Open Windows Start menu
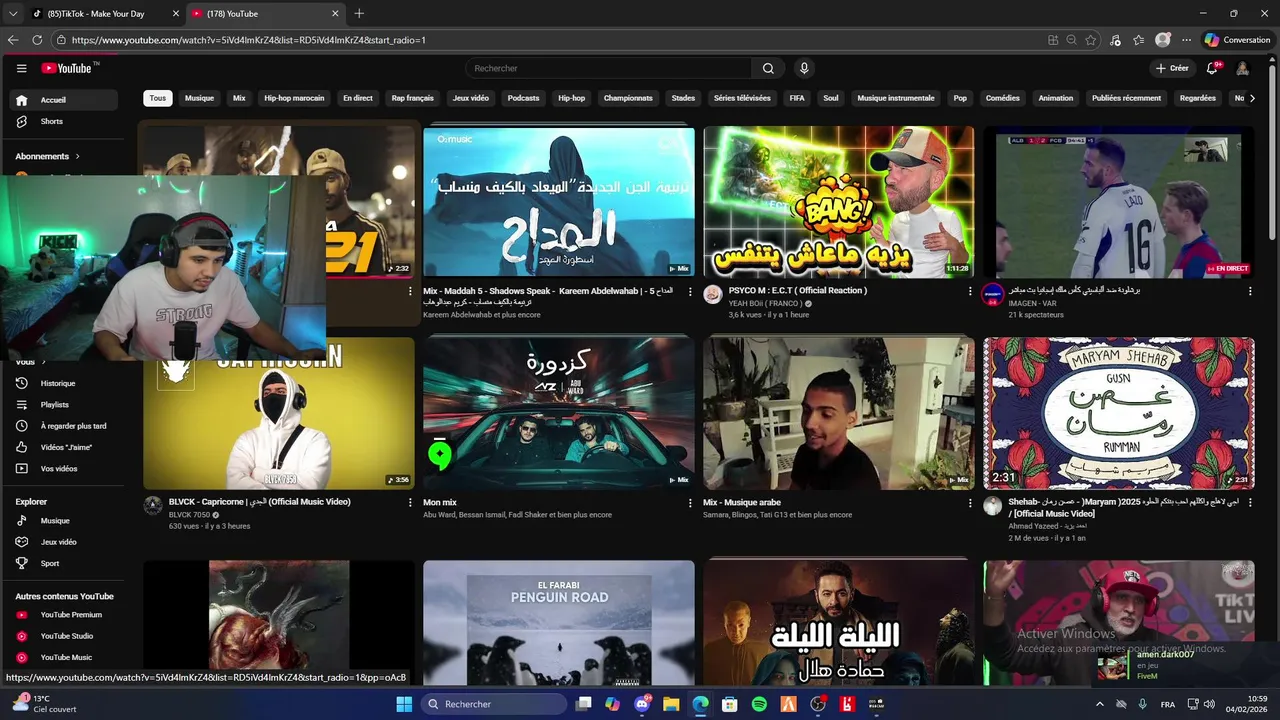The width and height of the screenshot is (1280, 720). (404, 704)
